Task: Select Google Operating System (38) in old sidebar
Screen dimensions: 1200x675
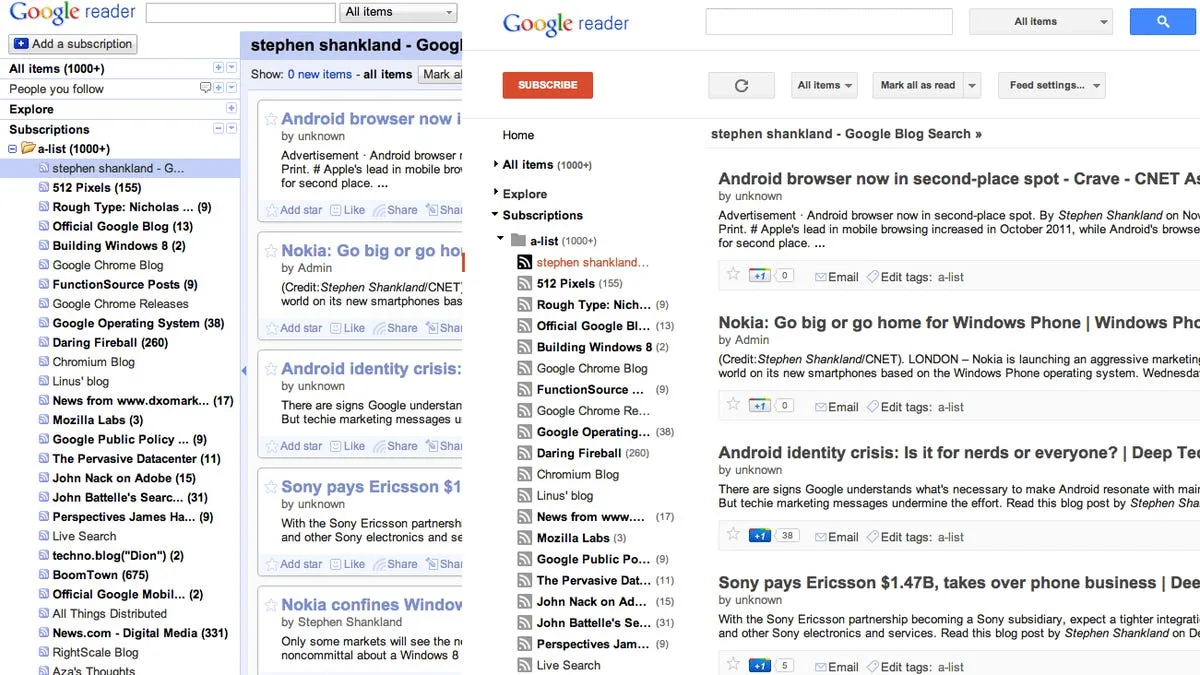Action: 138,323
